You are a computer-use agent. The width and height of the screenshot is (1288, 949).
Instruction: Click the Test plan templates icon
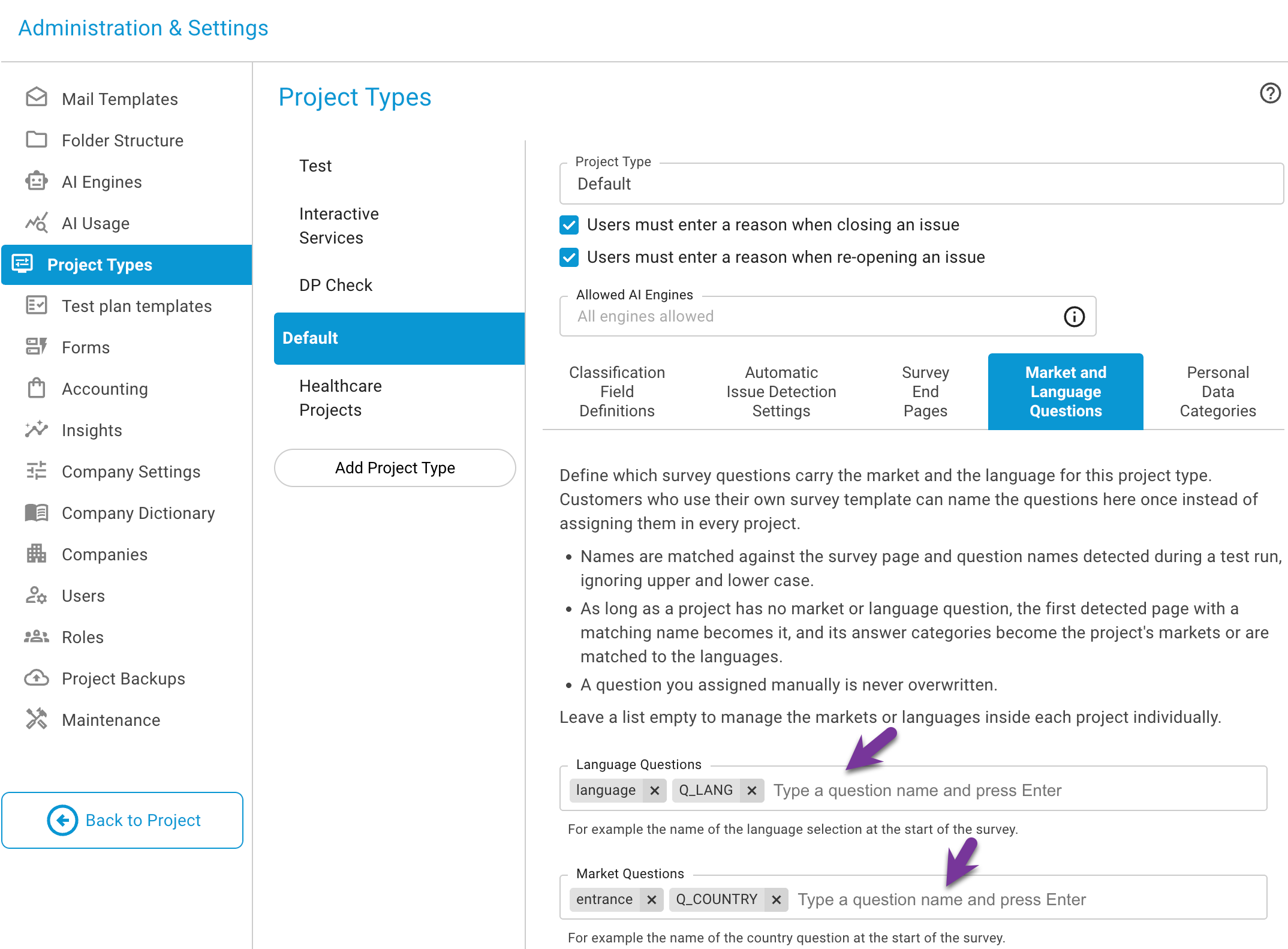(37, 305)
